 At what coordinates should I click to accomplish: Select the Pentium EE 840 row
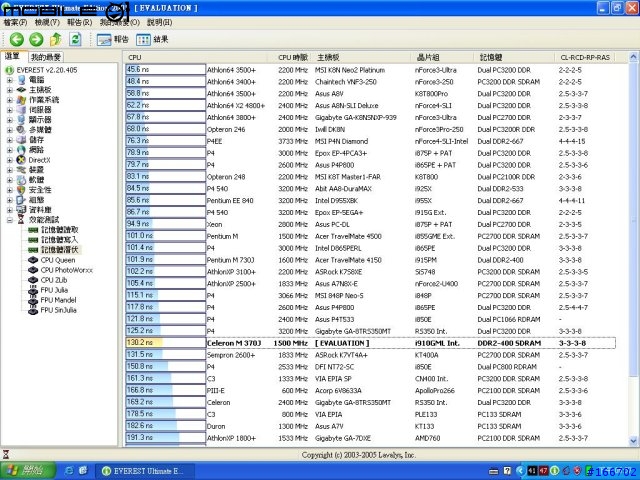(x=370, y=201)
